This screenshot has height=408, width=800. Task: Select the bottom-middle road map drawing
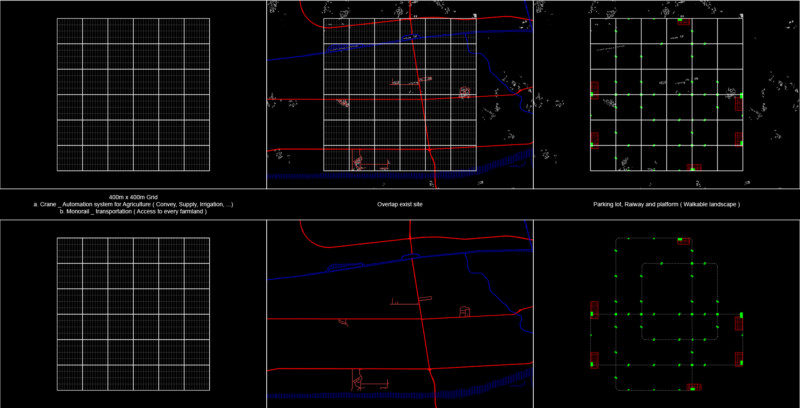[x=400, y=313]
